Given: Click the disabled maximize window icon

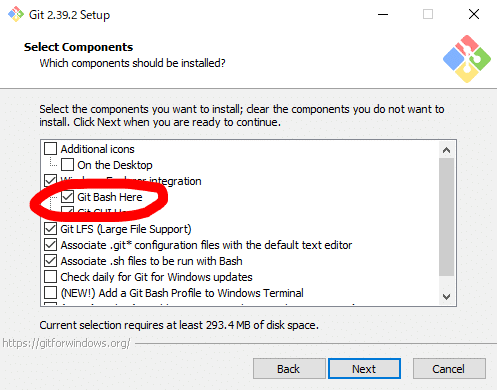Looking at the screenshot, I should pos(428,14).
